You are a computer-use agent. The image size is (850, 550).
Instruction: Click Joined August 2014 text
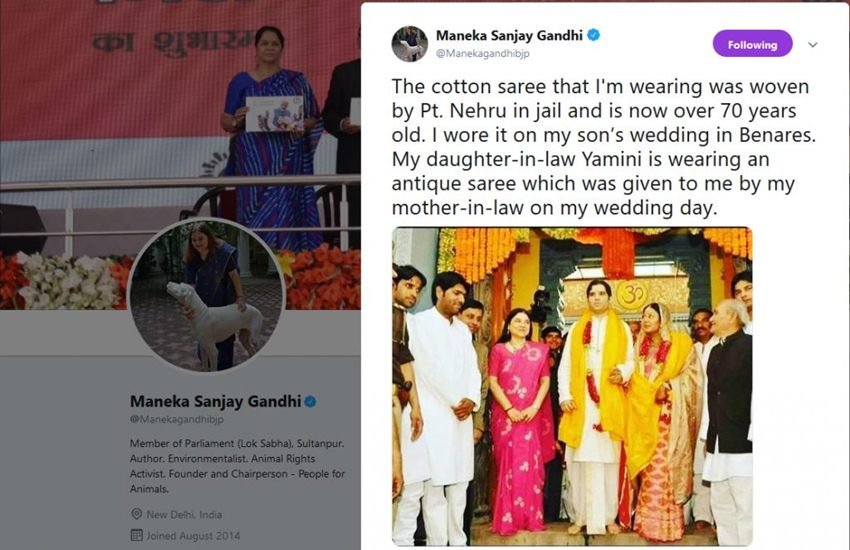click(193, 535)
